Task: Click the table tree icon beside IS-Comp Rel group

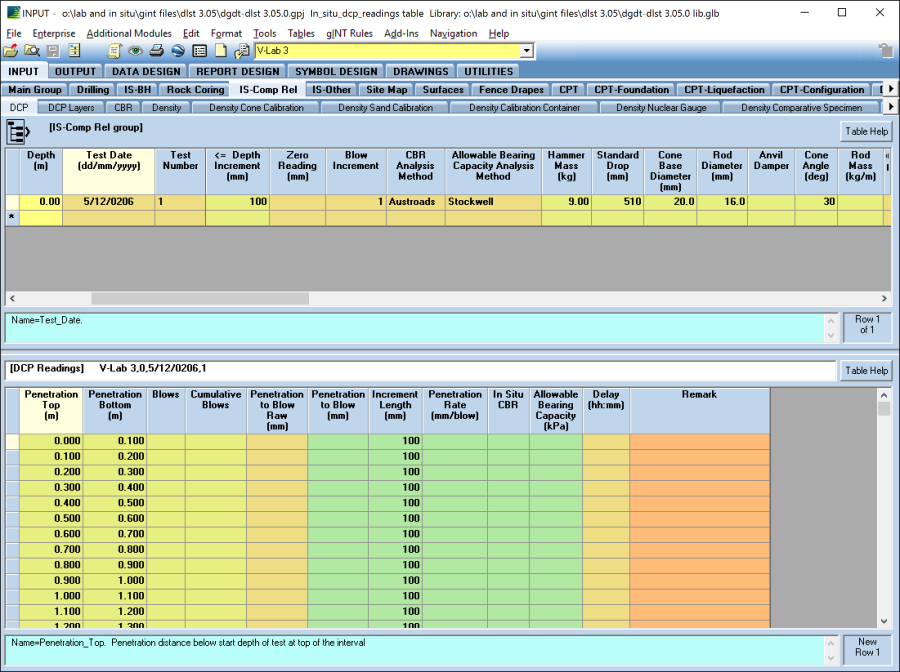Action: pyautogui.click(x=18, y=132)
